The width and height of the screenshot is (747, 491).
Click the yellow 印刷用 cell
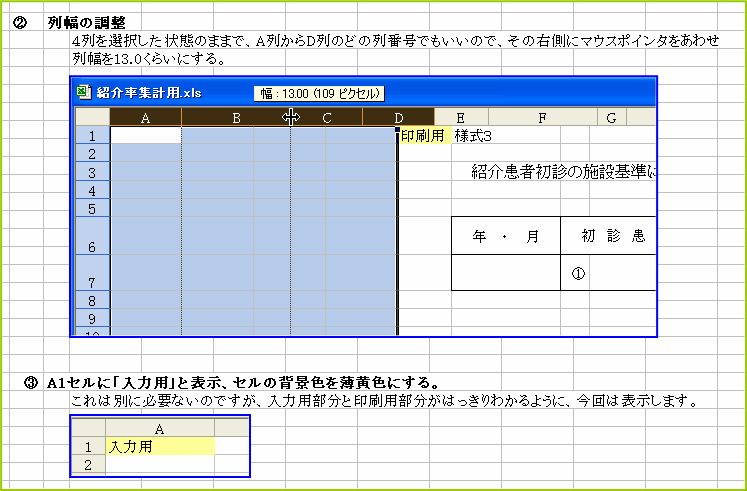[x=424, y=136]
